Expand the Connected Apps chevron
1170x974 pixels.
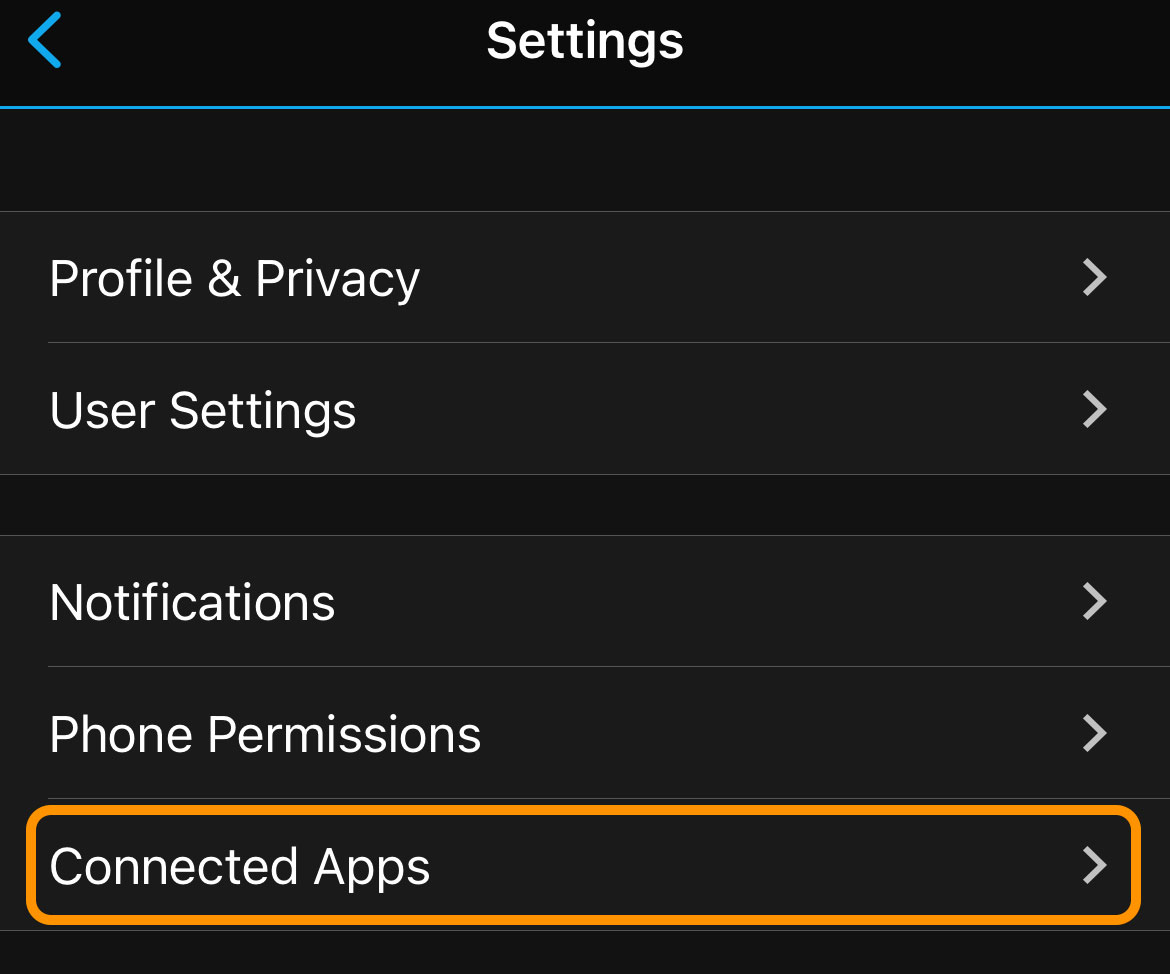(1094, 866)
